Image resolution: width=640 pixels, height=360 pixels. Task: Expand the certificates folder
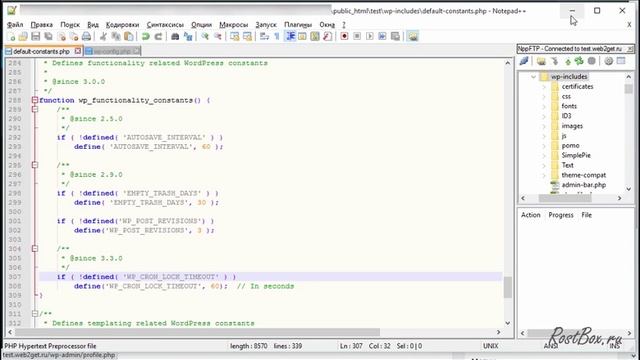[x=544, y=87]
